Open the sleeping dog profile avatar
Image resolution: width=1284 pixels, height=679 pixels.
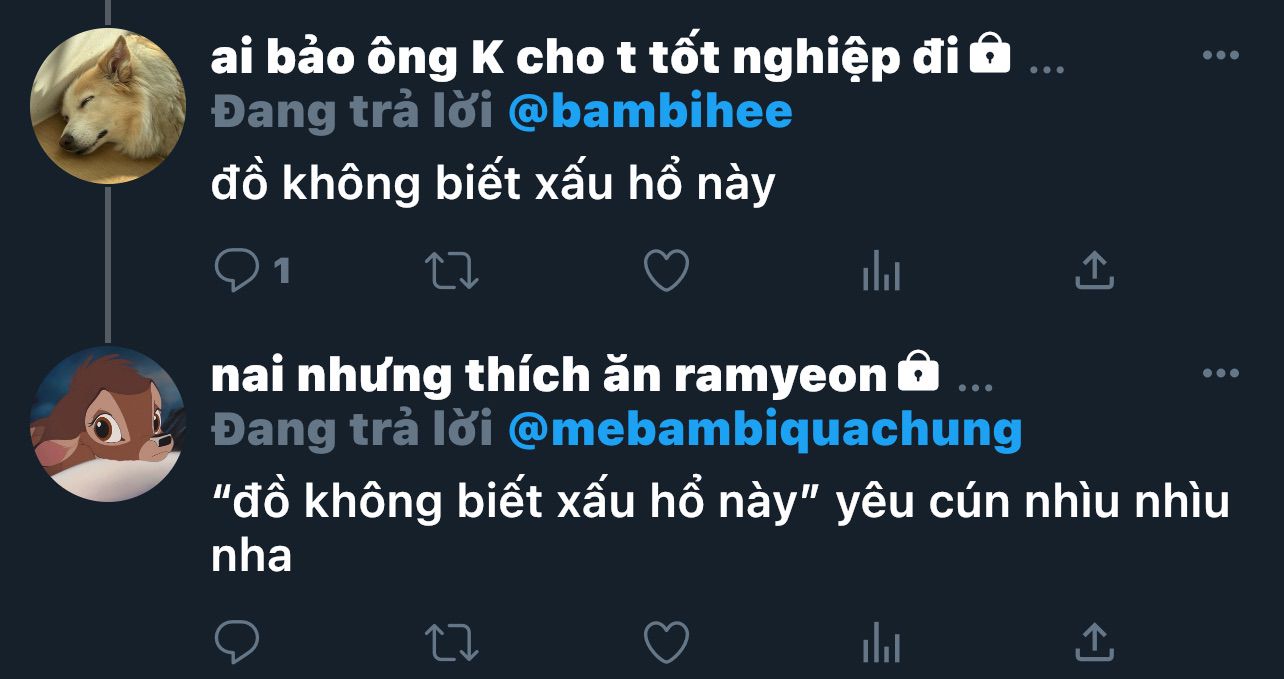(108, 106)
